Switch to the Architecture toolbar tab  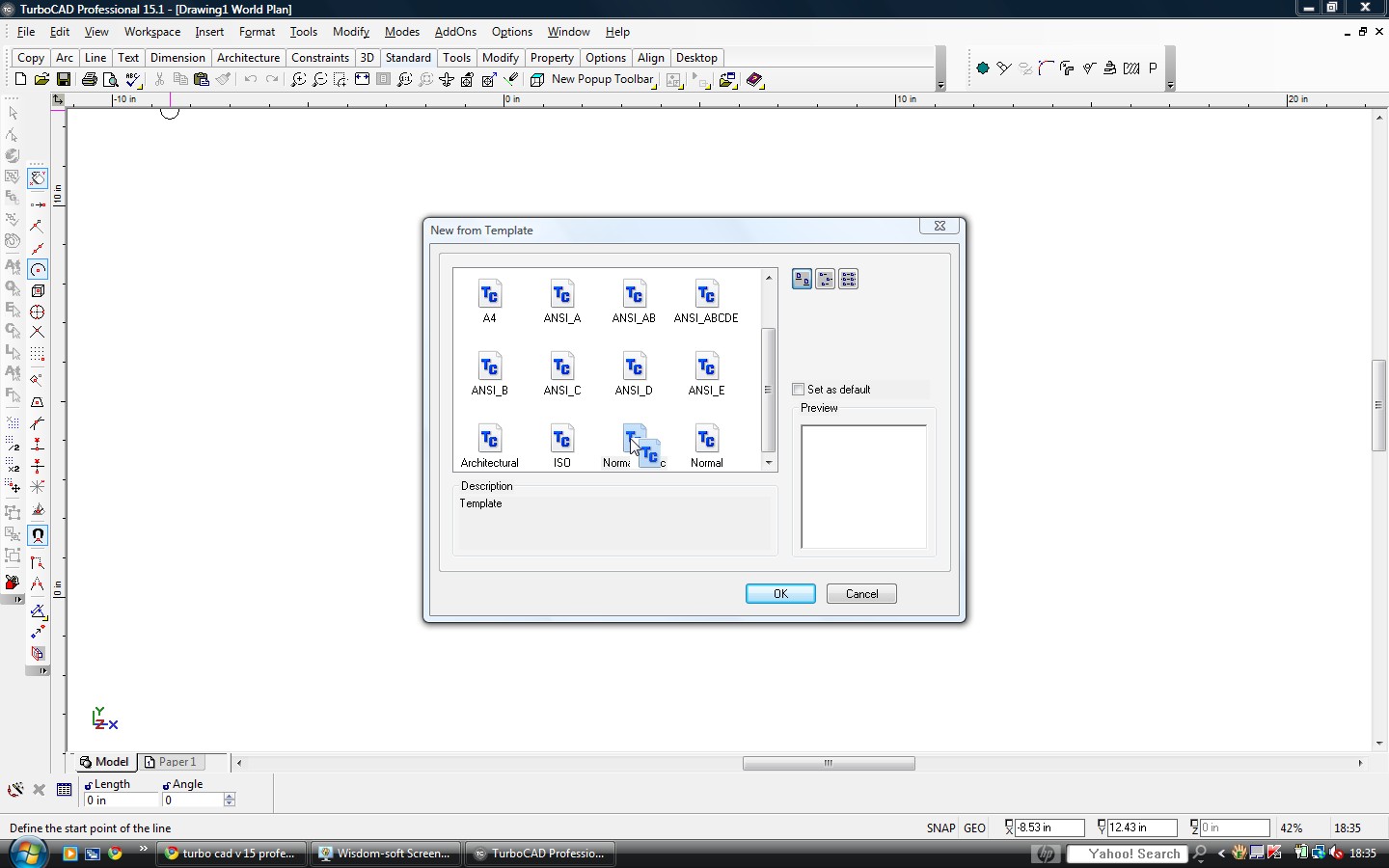248,58
